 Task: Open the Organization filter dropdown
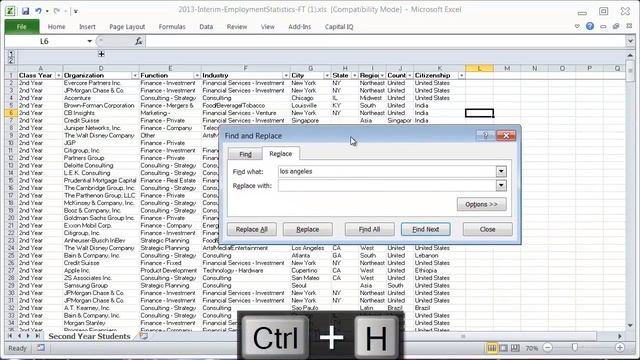click(135, 76)
